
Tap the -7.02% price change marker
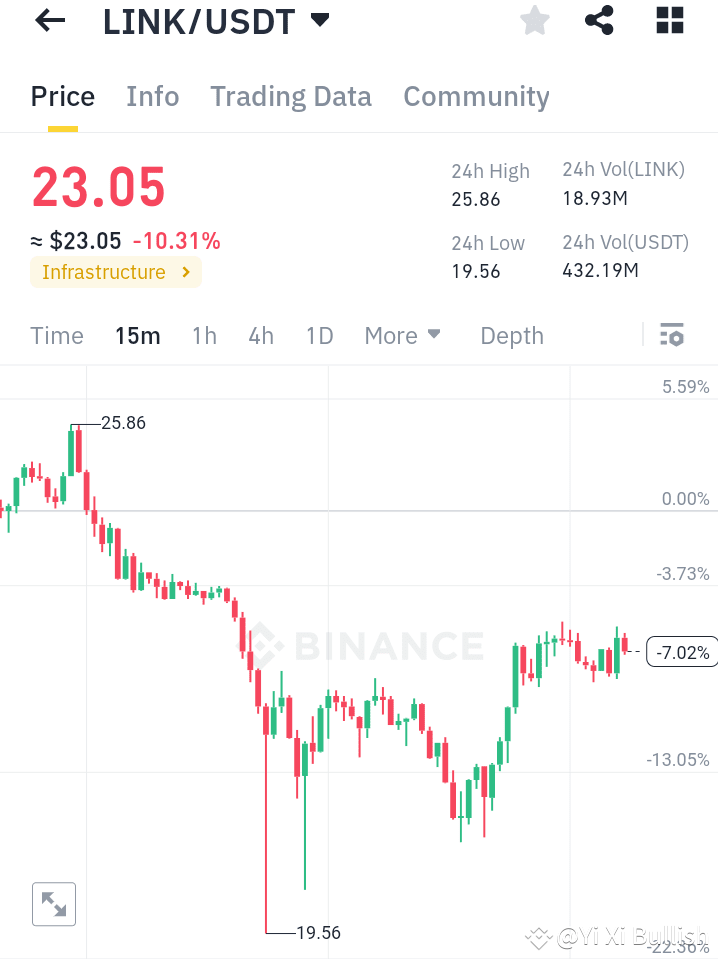click(681, 651)
